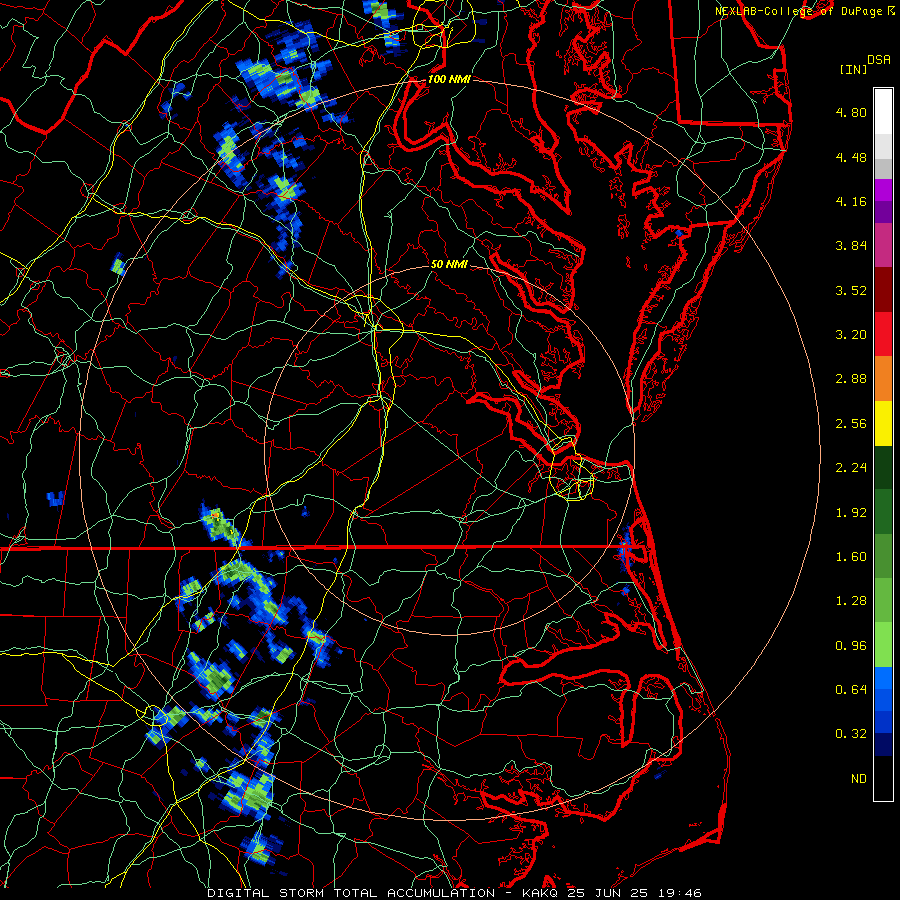Select the 0.96 legend value

click(851, 646)
